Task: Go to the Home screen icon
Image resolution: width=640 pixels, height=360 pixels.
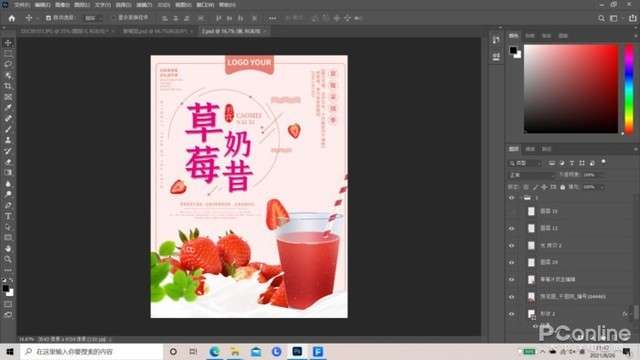Action: click(11, 18)
